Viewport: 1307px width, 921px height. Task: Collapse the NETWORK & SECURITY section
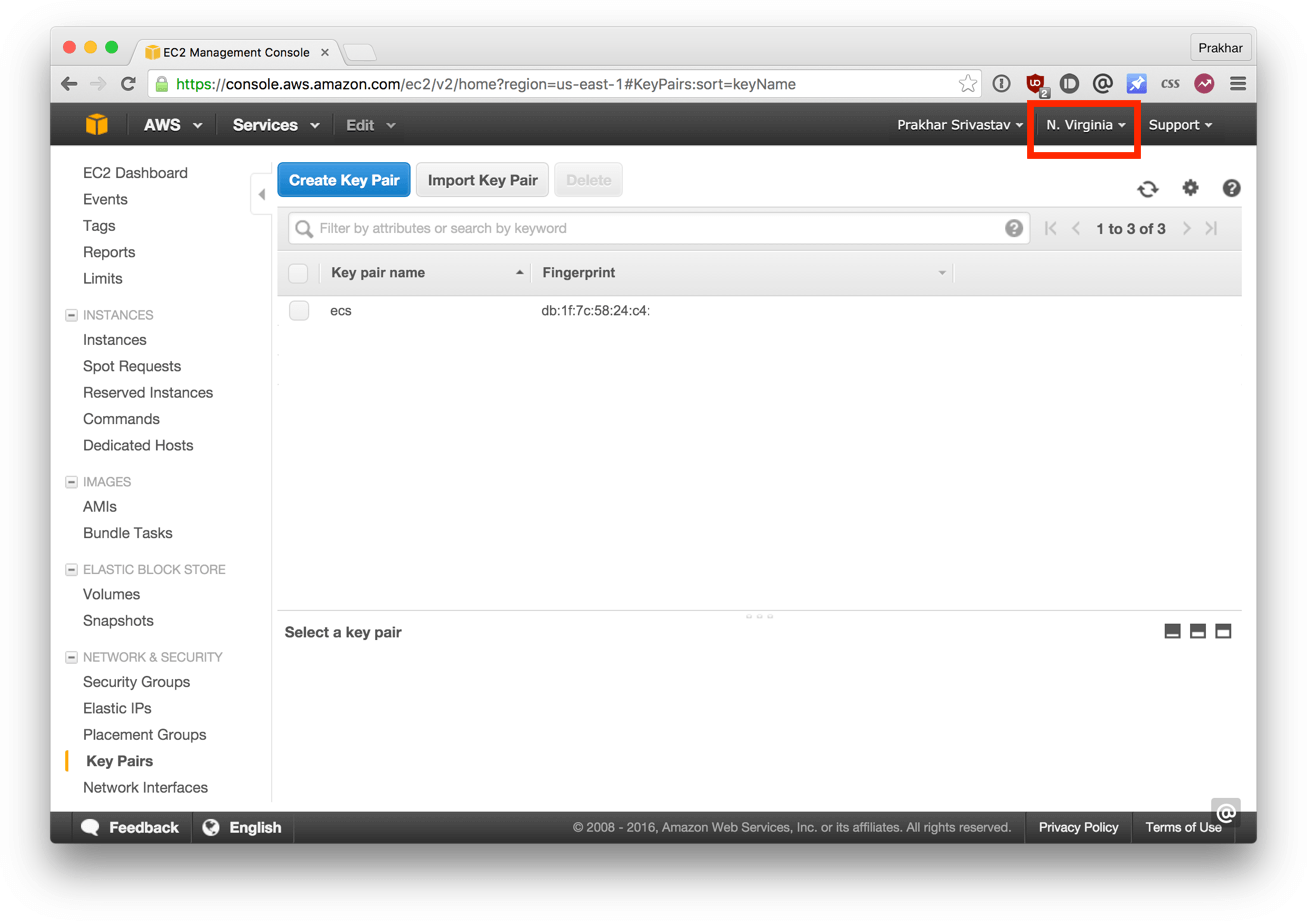click(x=71, y=657)
